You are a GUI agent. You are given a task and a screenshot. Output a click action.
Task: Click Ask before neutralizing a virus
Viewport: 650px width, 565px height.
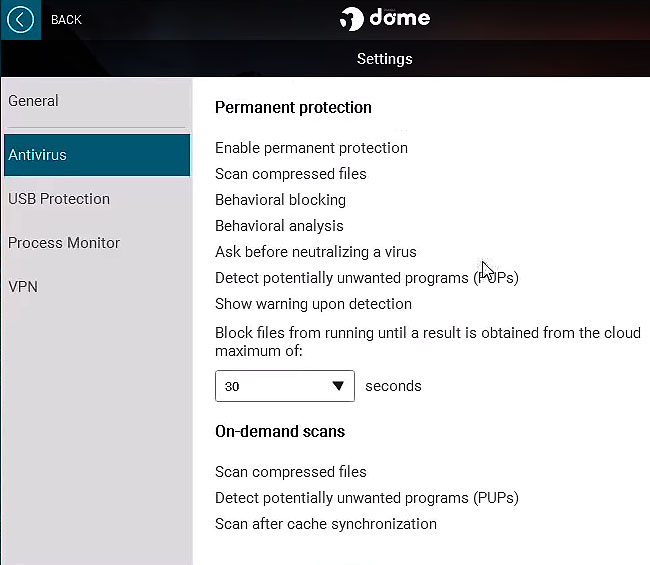[x=315, y=252]
